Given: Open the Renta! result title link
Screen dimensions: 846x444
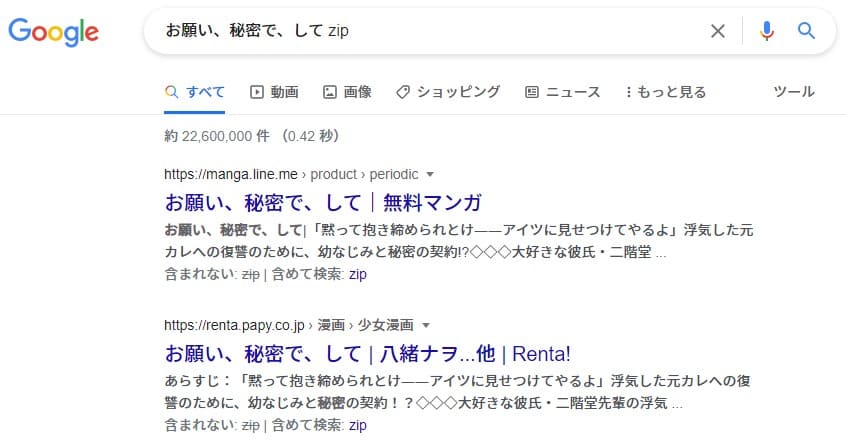Looking at the screenshot, I should 367,354.
